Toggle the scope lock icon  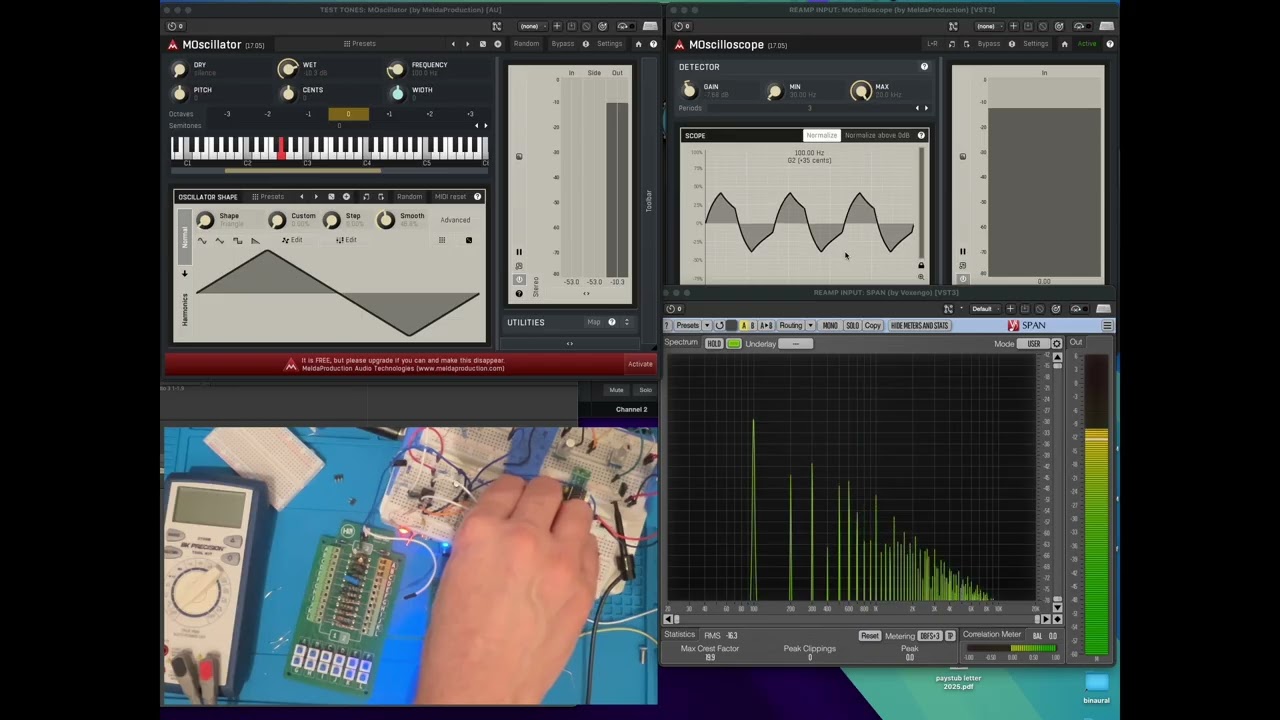coord(921,265)
